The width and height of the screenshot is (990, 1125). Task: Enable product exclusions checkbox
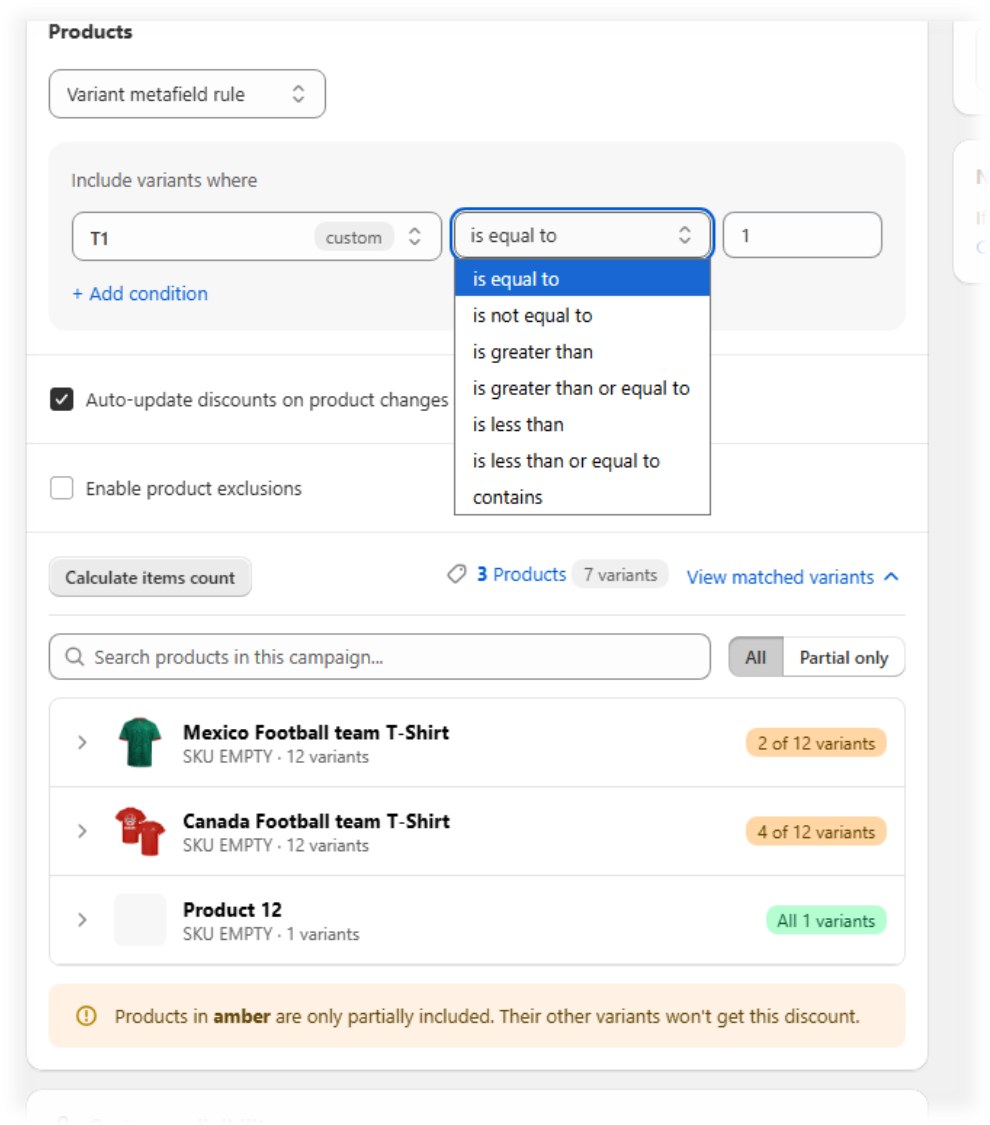coord(62,488)
